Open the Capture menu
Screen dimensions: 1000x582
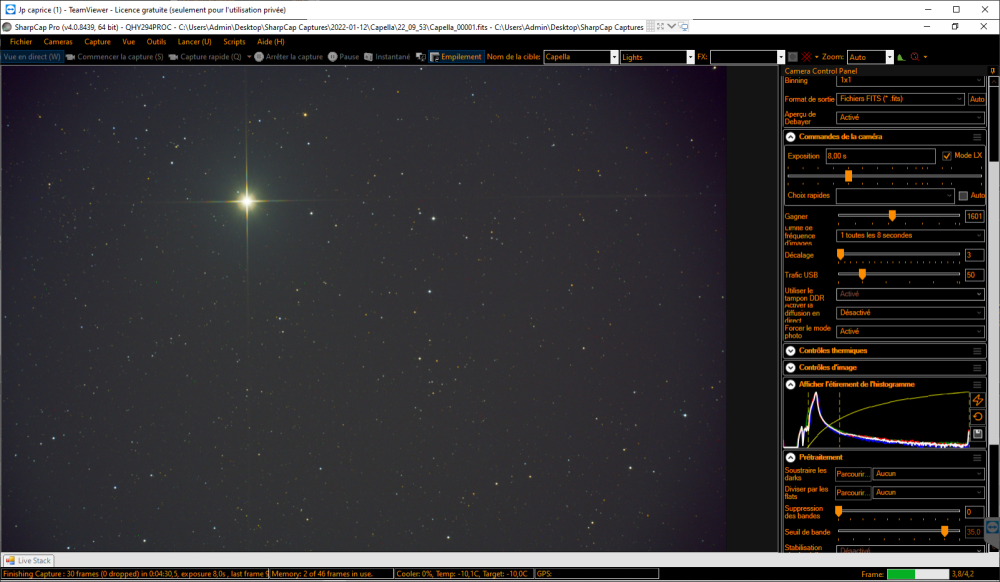click(x=98, y=42)
